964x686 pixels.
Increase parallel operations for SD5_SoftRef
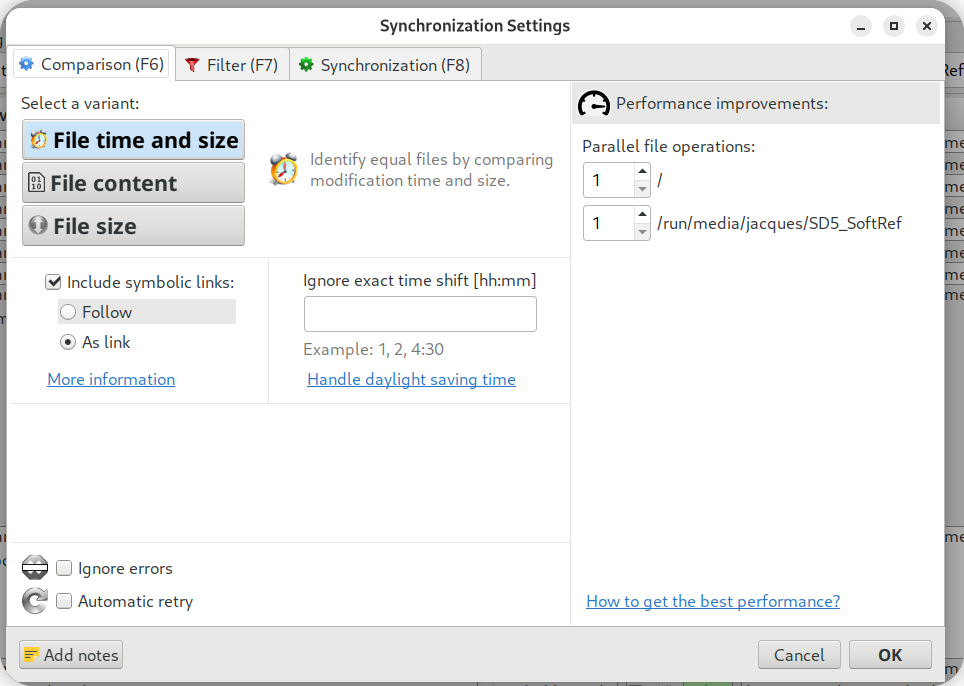coord(642,215)
